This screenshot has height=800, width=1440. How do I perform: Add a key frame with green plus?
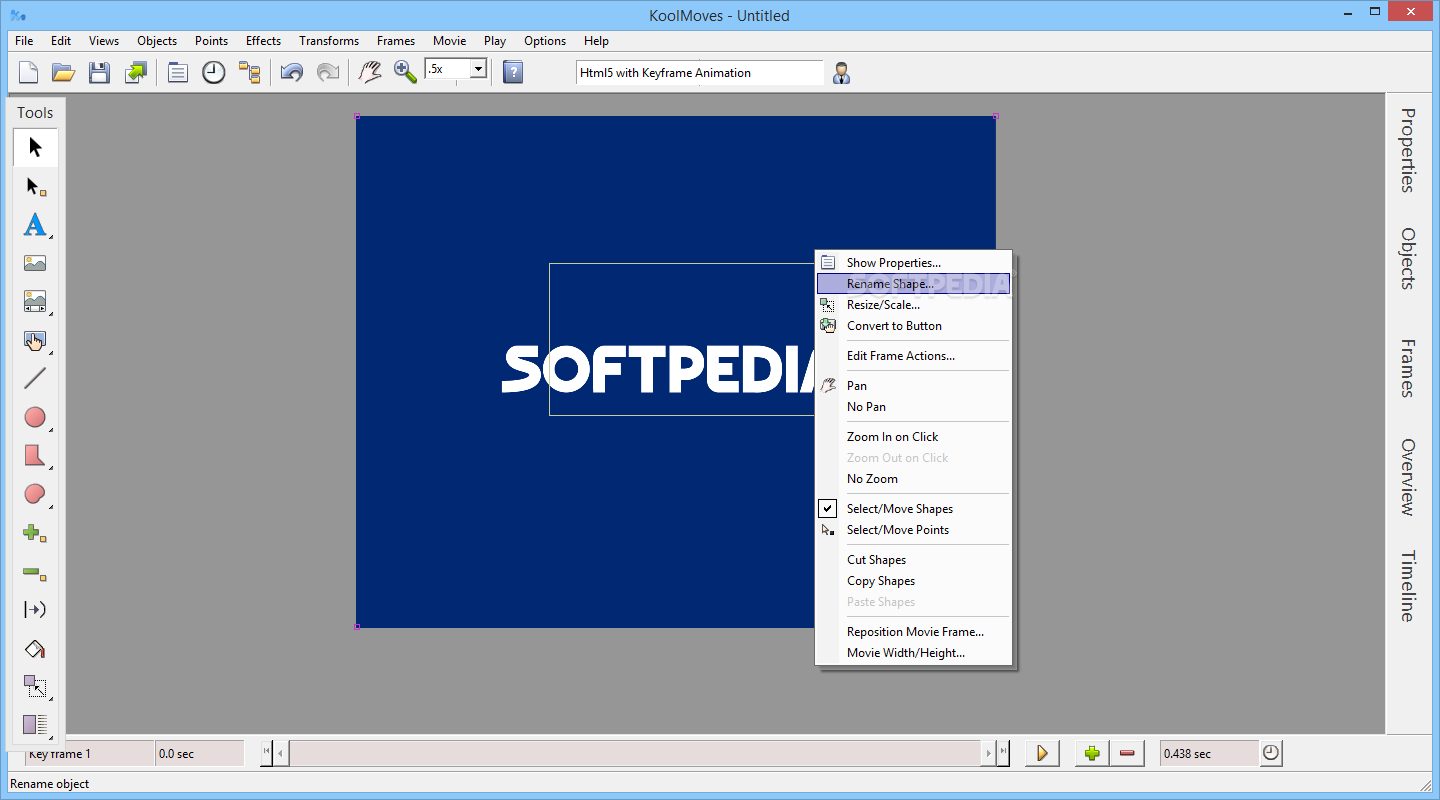coord(1092,753)
